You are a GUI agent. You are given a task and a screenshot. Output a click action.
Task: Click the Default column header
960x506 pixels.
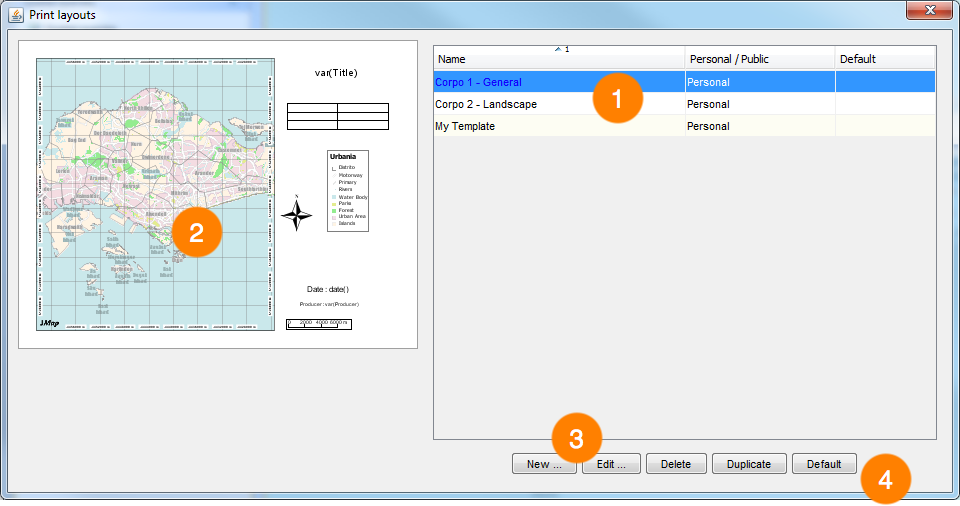click(x=885, y=59)
